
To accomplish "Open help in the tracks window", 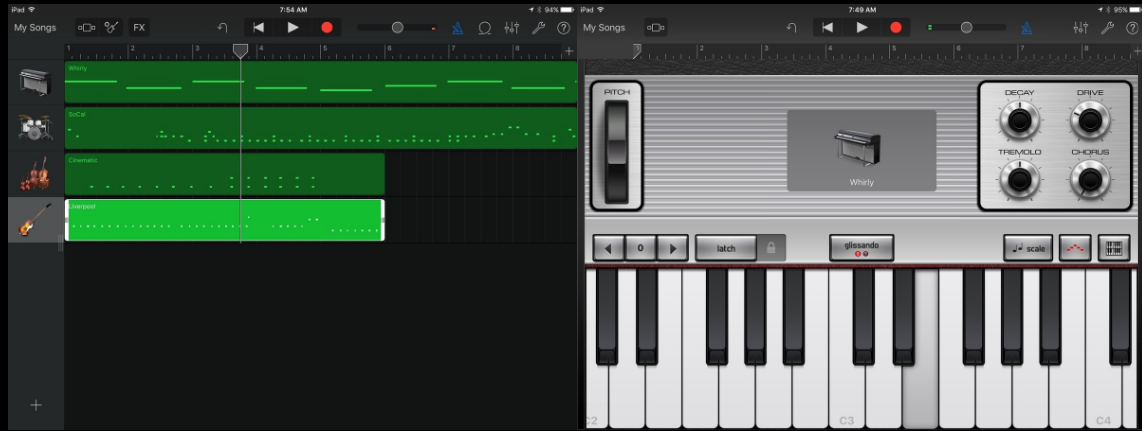I will coord(563,28).
